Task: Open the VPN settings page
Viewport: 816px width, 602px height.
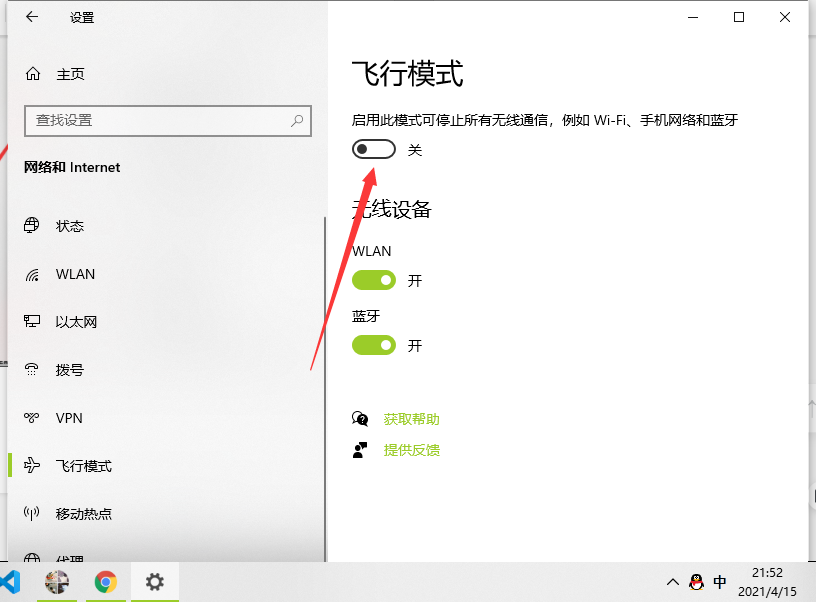Action: click(68, 418)
